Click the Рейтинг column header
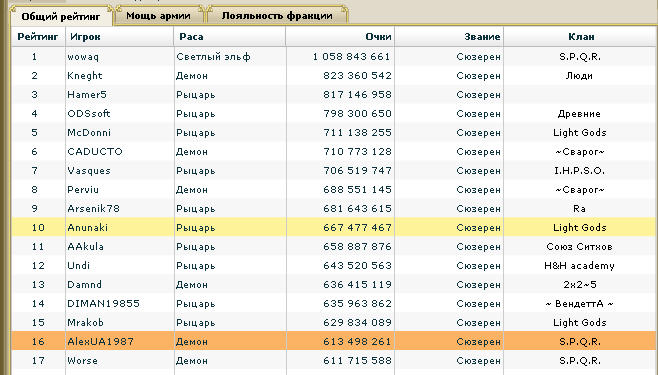 (38, 37)
